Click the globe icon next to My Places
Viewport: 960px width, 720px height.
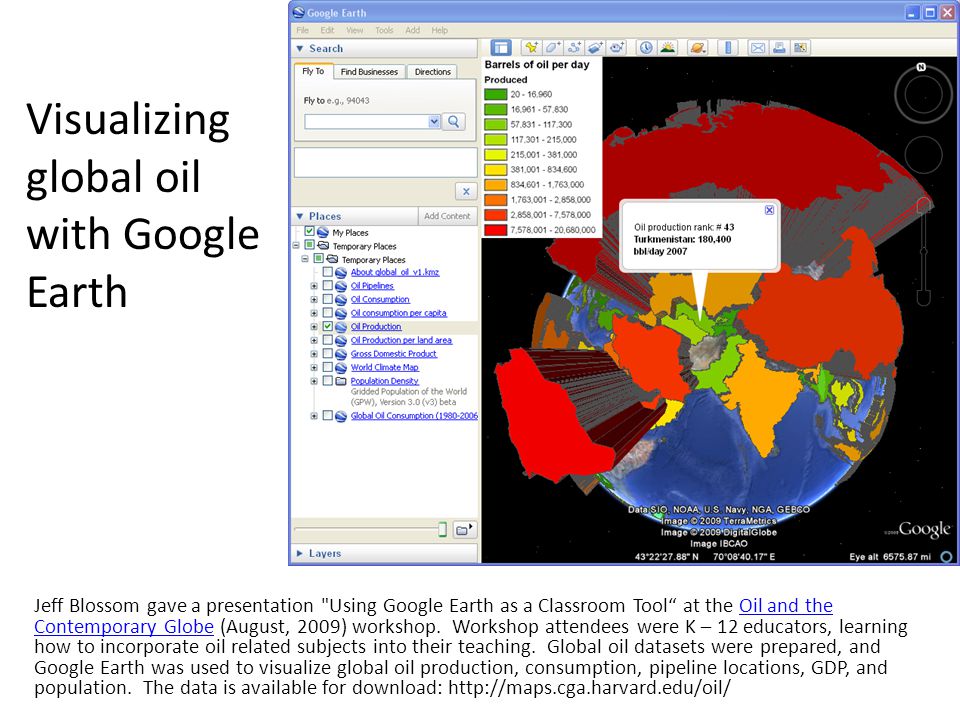(323, 233)
